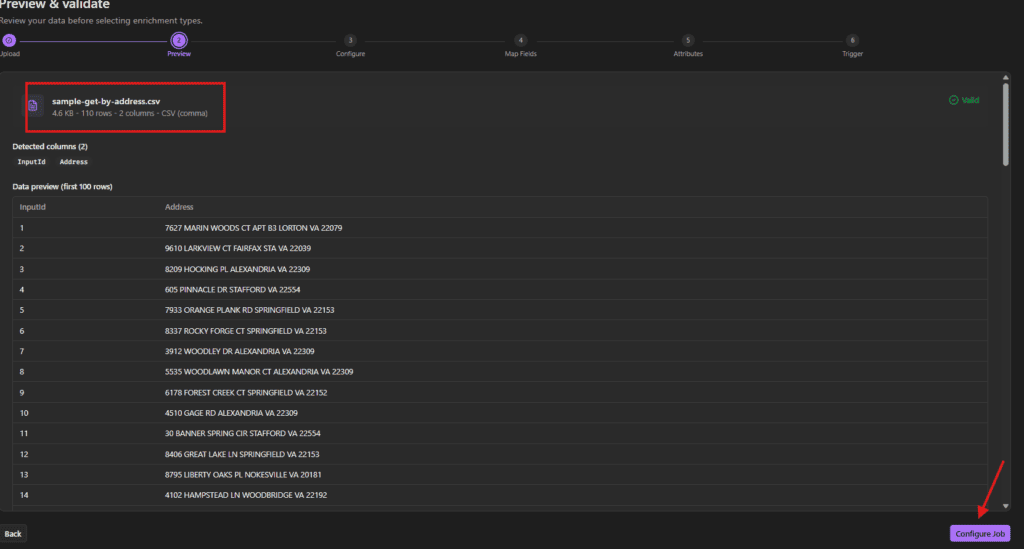Click the InputId column tag
This screenshot has height=549, width=1024.
(x=31, y=162)
